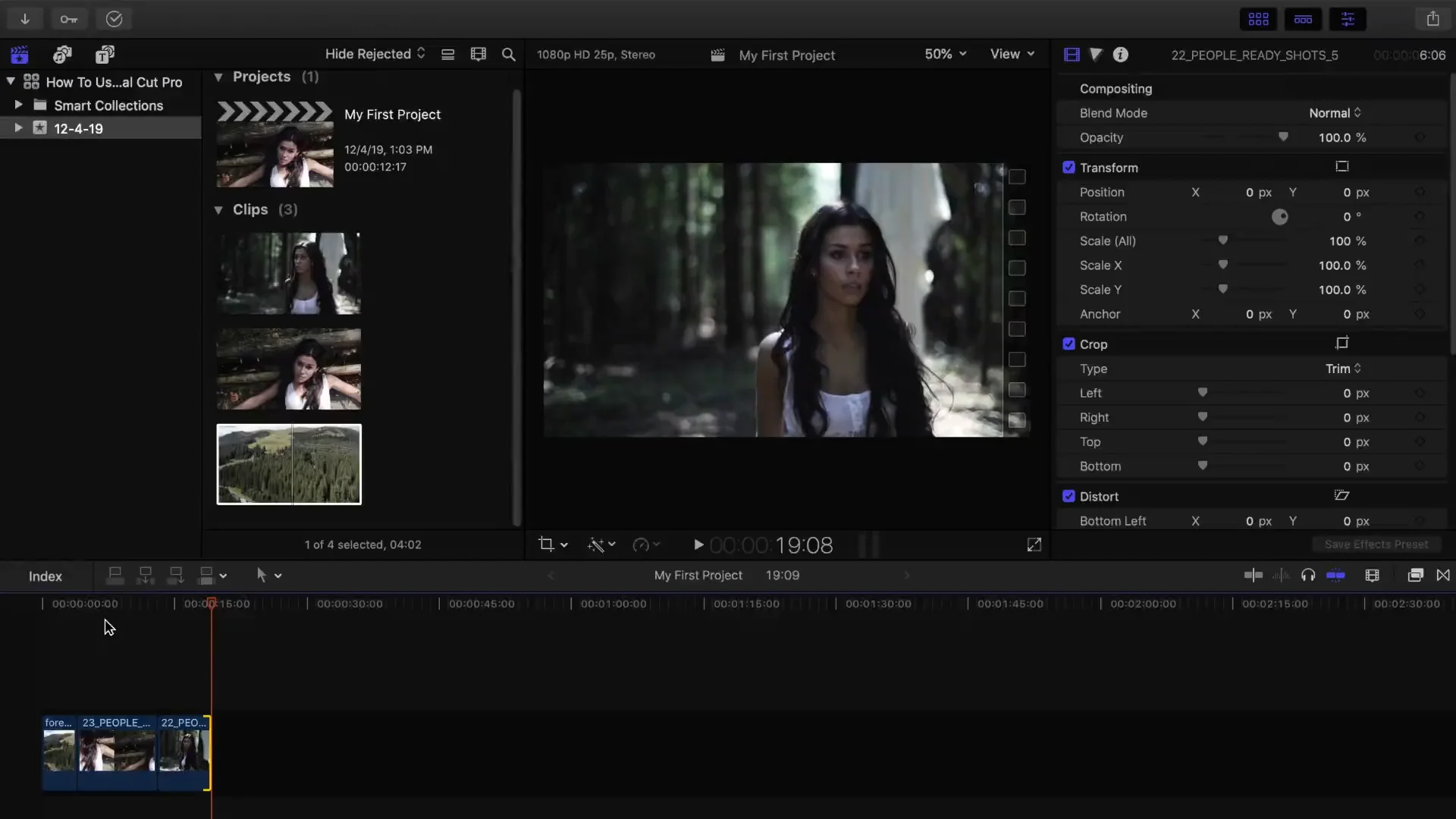Open the Info inspector tab icon
This screenshot has width=1456, height=819.
1120,55
